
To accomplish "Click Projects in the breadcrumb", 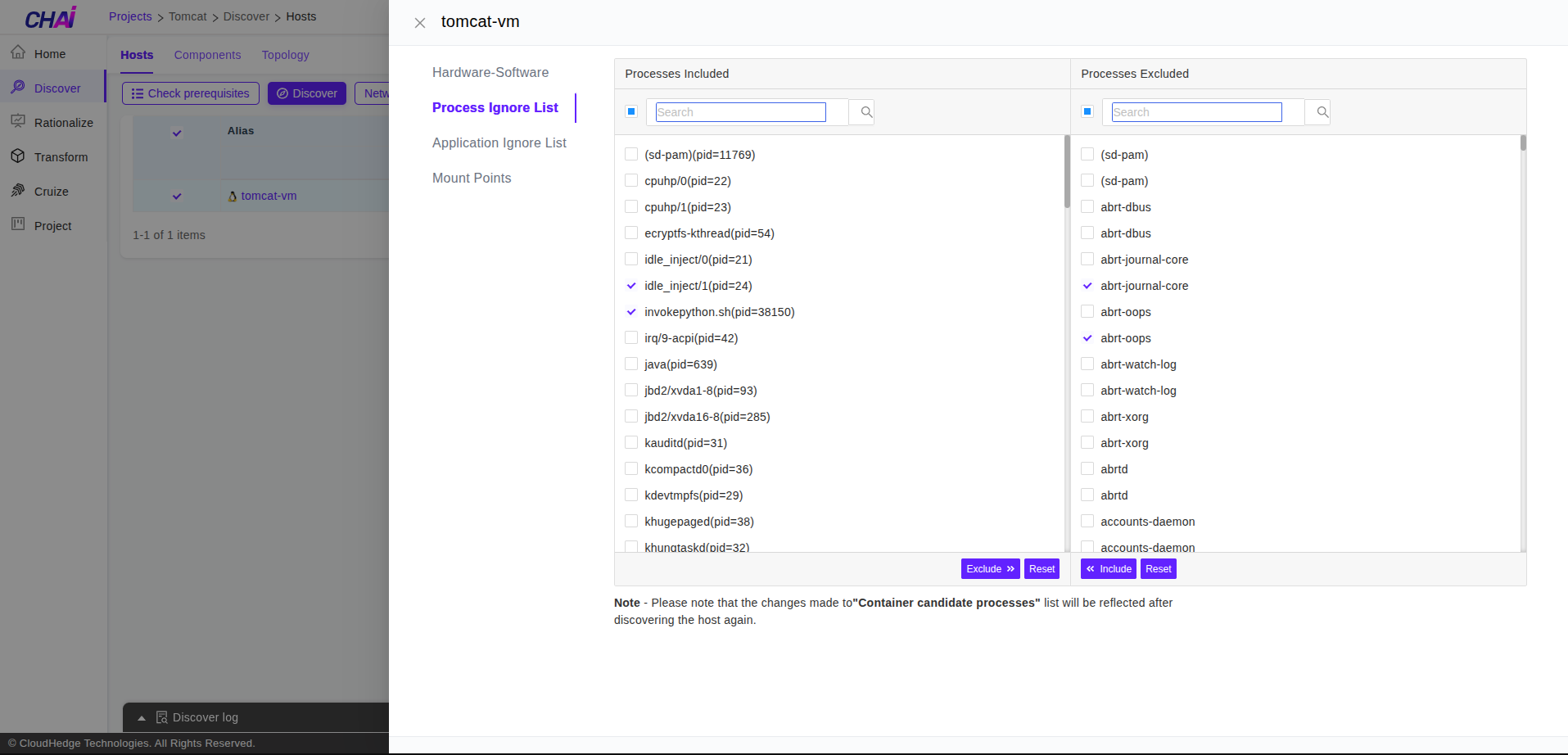I will click(x=130, y=16).
